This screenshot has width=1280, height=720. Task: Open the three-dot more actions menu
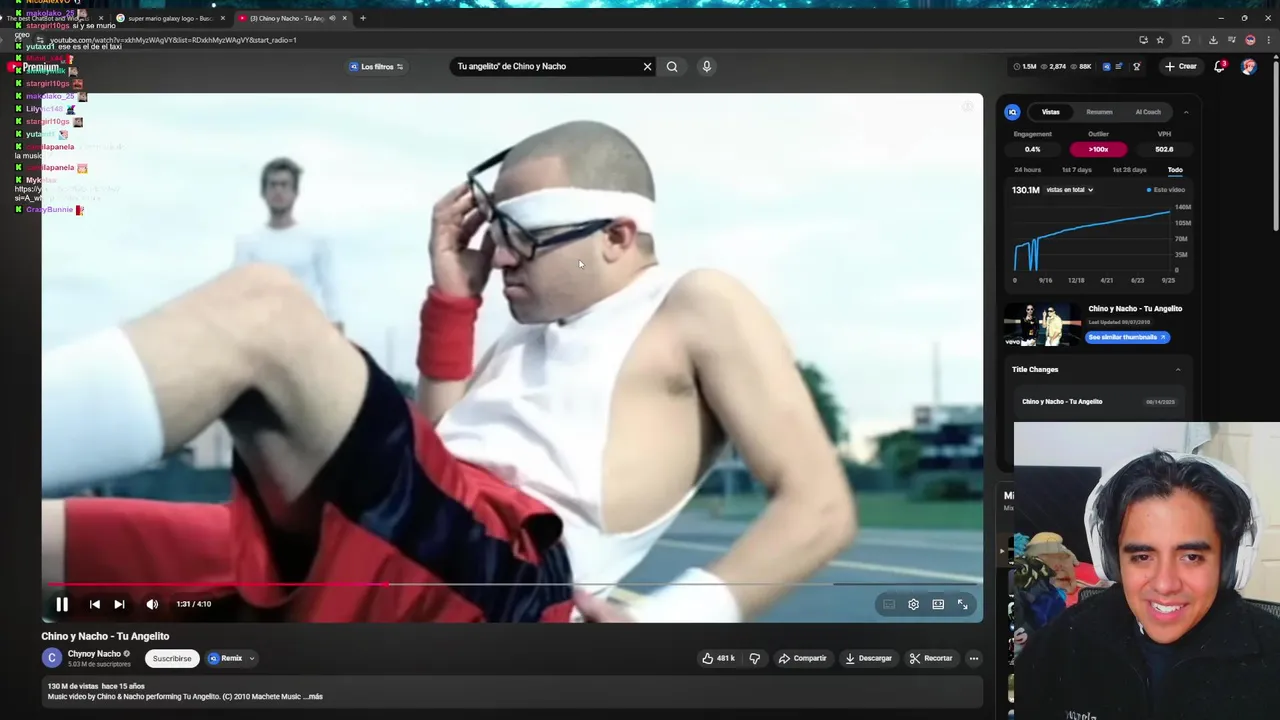[x=973, y=658]
